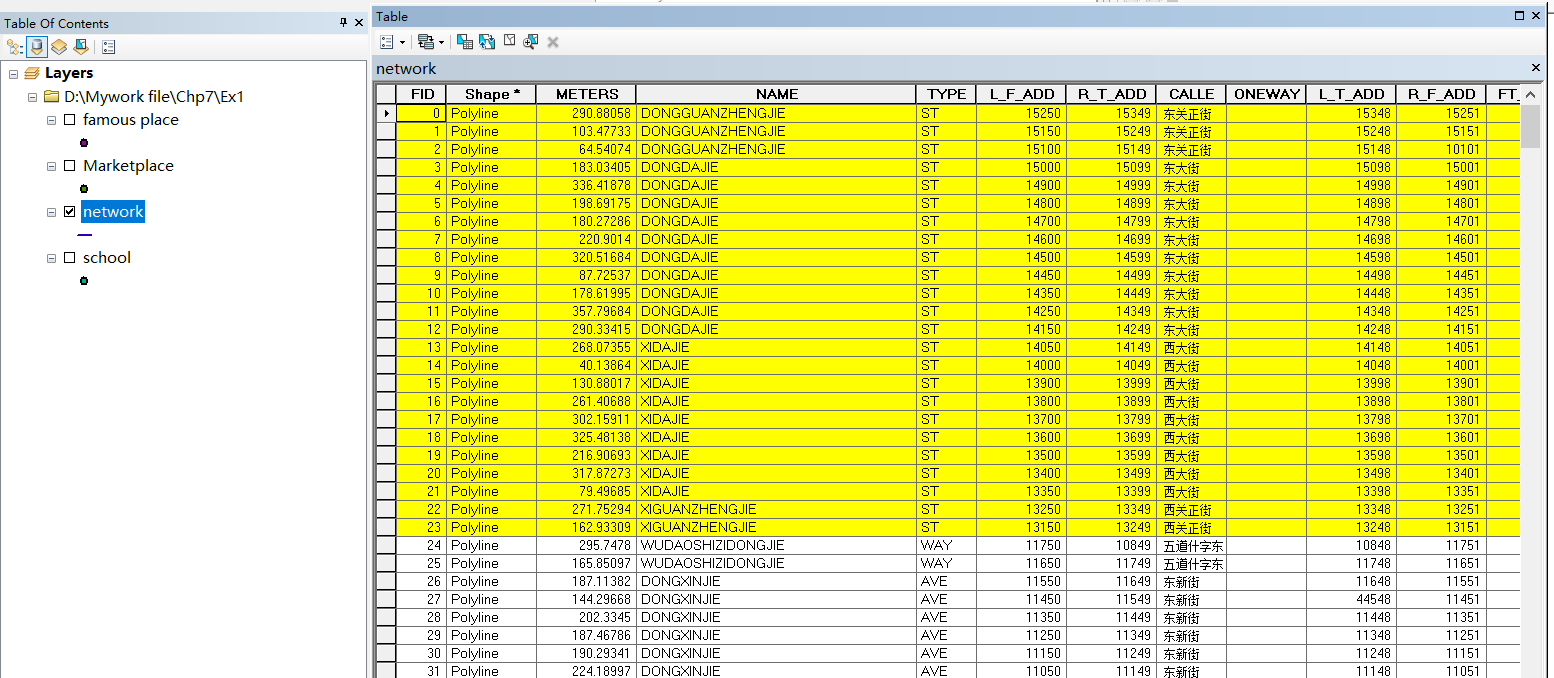The height and width of the screenshot is (678, 1554).
Task: Click Zoom To Selected icon
Action: click(x=531, y=42)
